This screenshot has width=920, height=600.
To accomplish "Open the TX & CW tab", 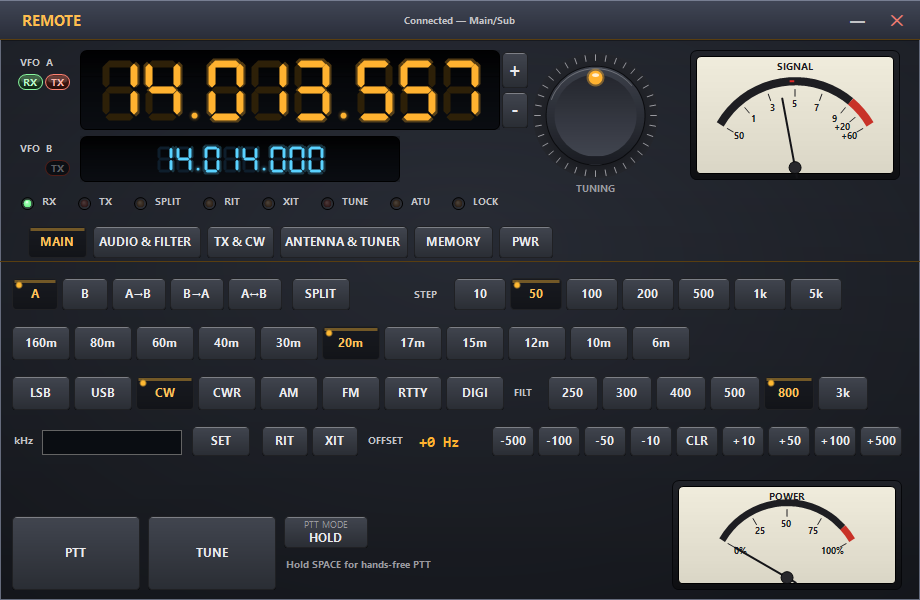I will 239,242.
